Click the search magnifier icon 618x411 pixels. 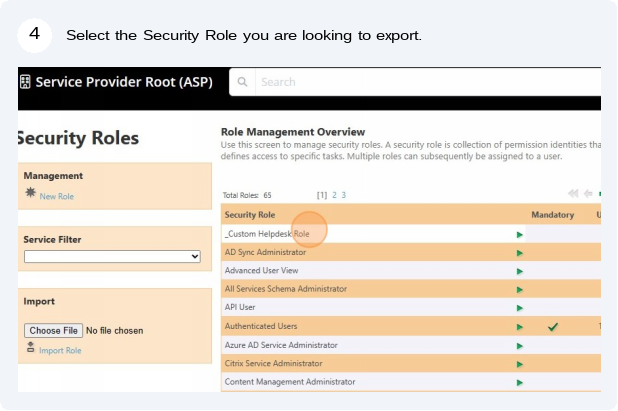point(242,82)
